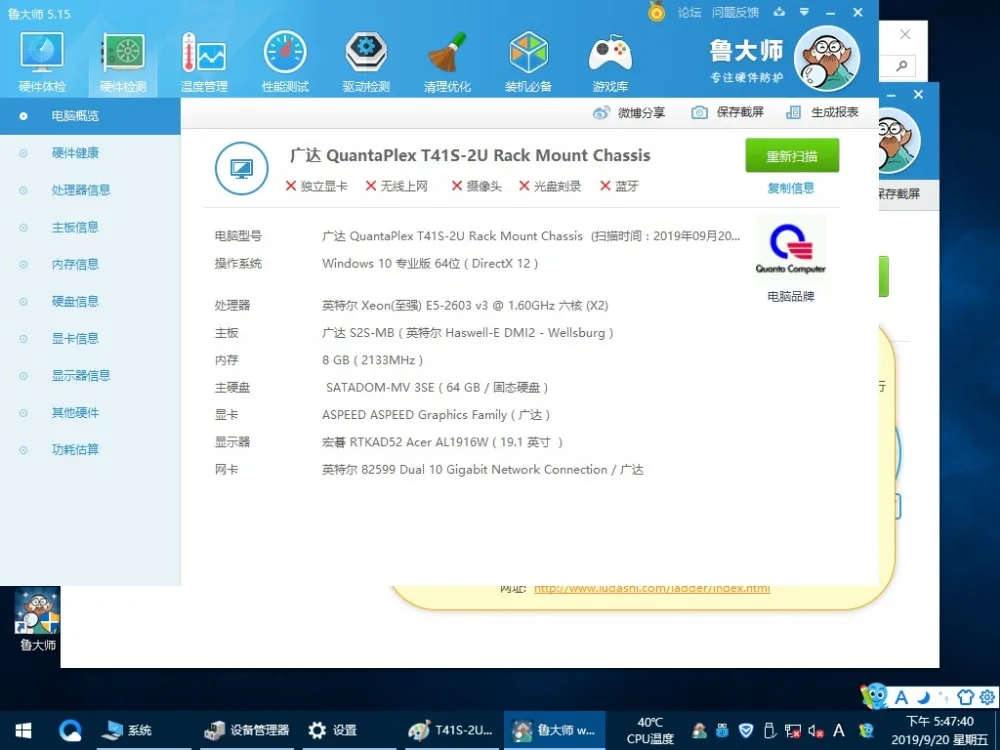
Task: Open 问题反馈 feedback link
Action: (735, 12)
